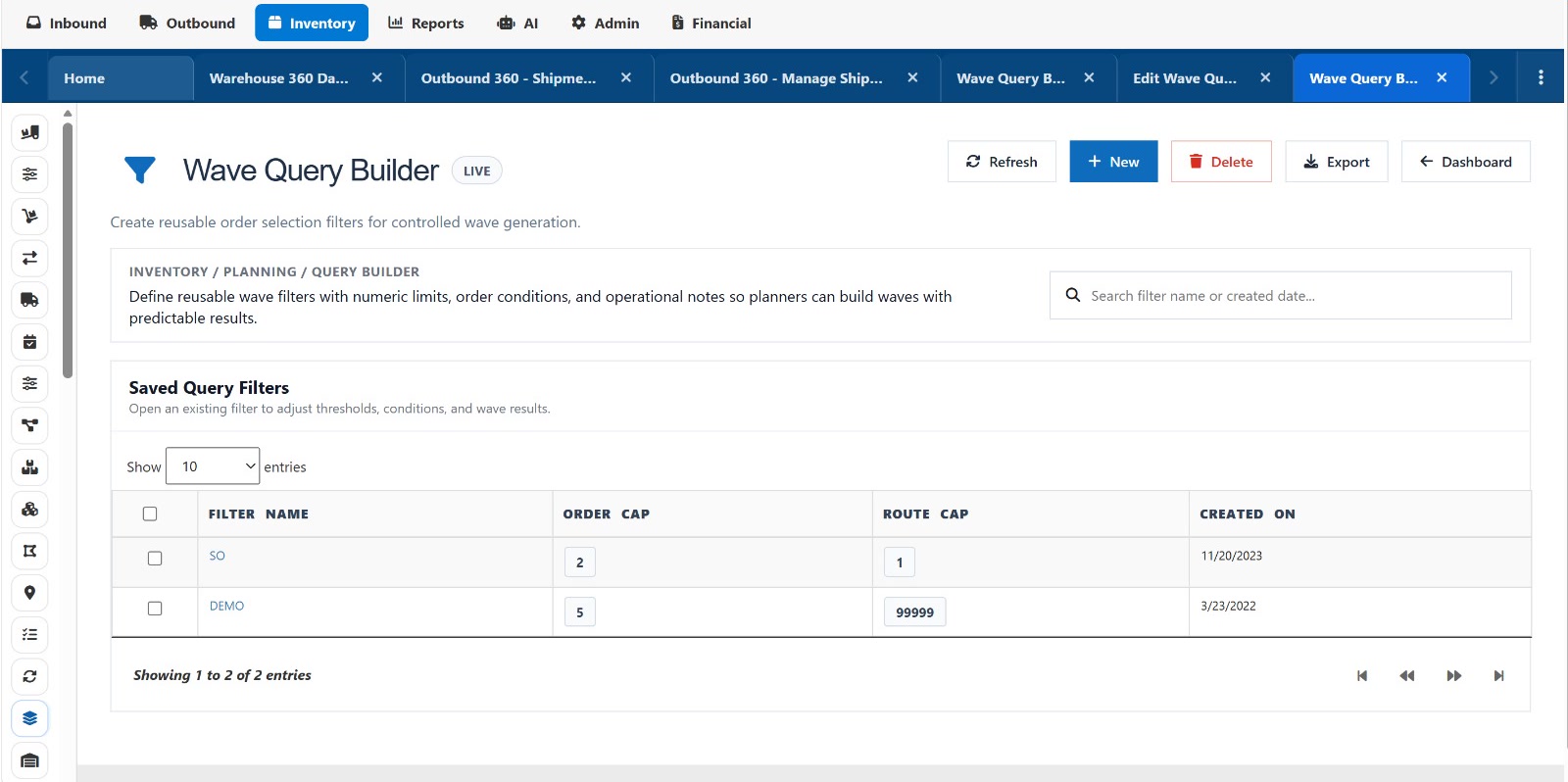This screenshot has width=1568, height=782.
Task: Toggle the select-all header checkbox
Action: tap(150, 513)
